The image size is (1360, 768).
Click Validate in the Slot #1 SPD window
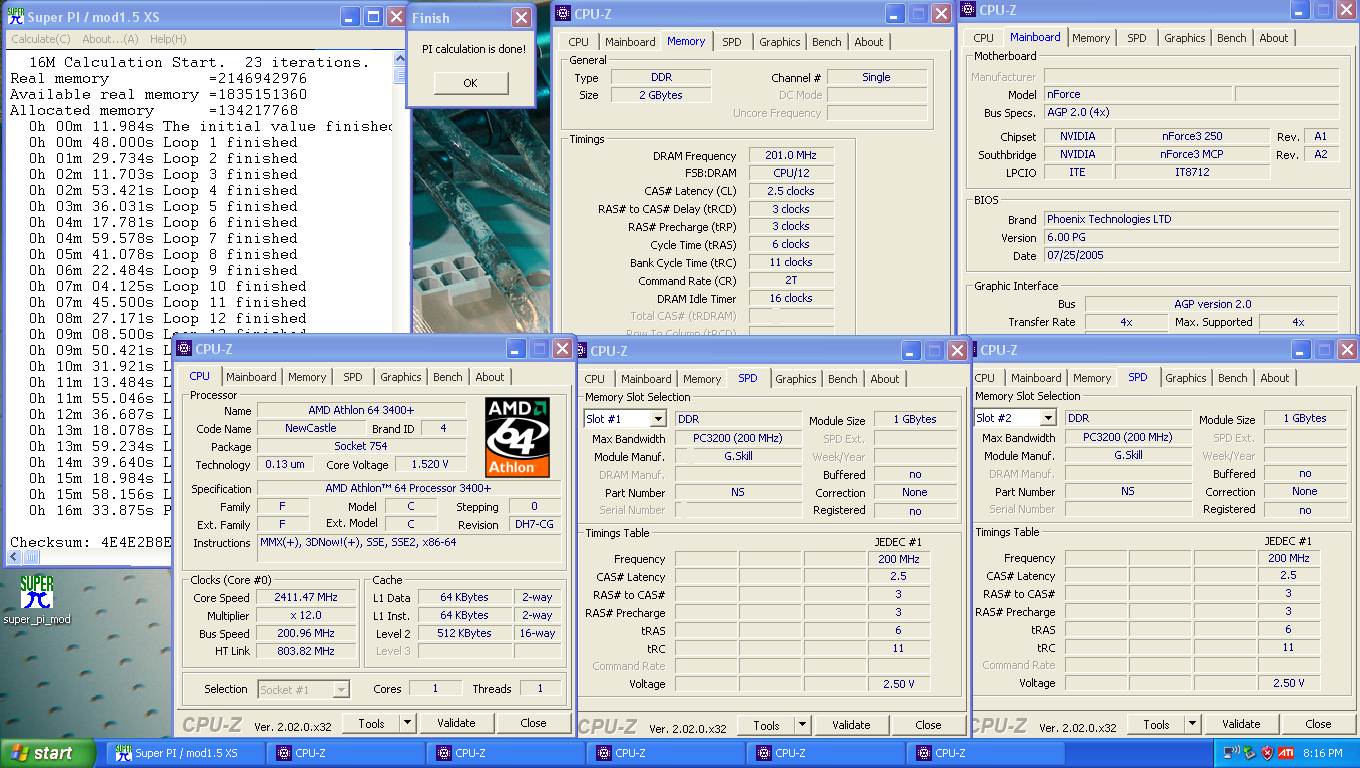pyautogui.click(x=851, y=725)
